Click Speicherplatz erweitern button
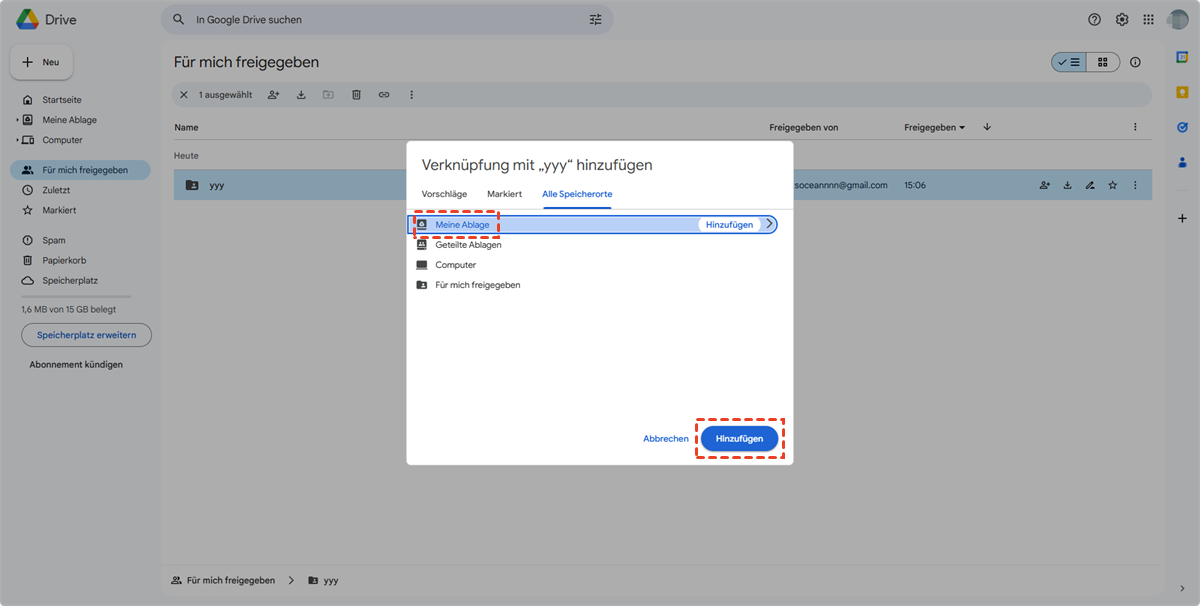The image size is (1200, 606). pos(87,335)
